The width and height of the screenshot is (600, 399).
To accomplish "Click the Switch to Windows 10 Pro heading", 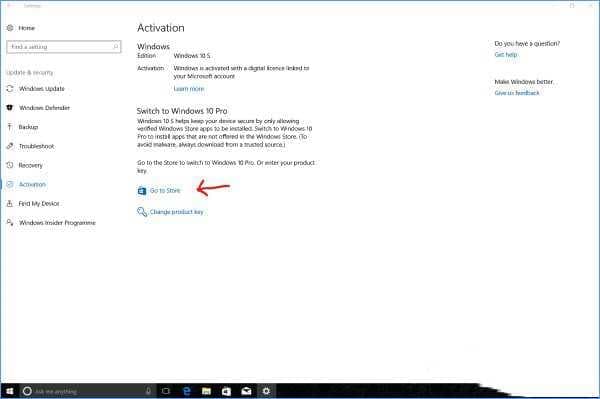I will 182,111.
